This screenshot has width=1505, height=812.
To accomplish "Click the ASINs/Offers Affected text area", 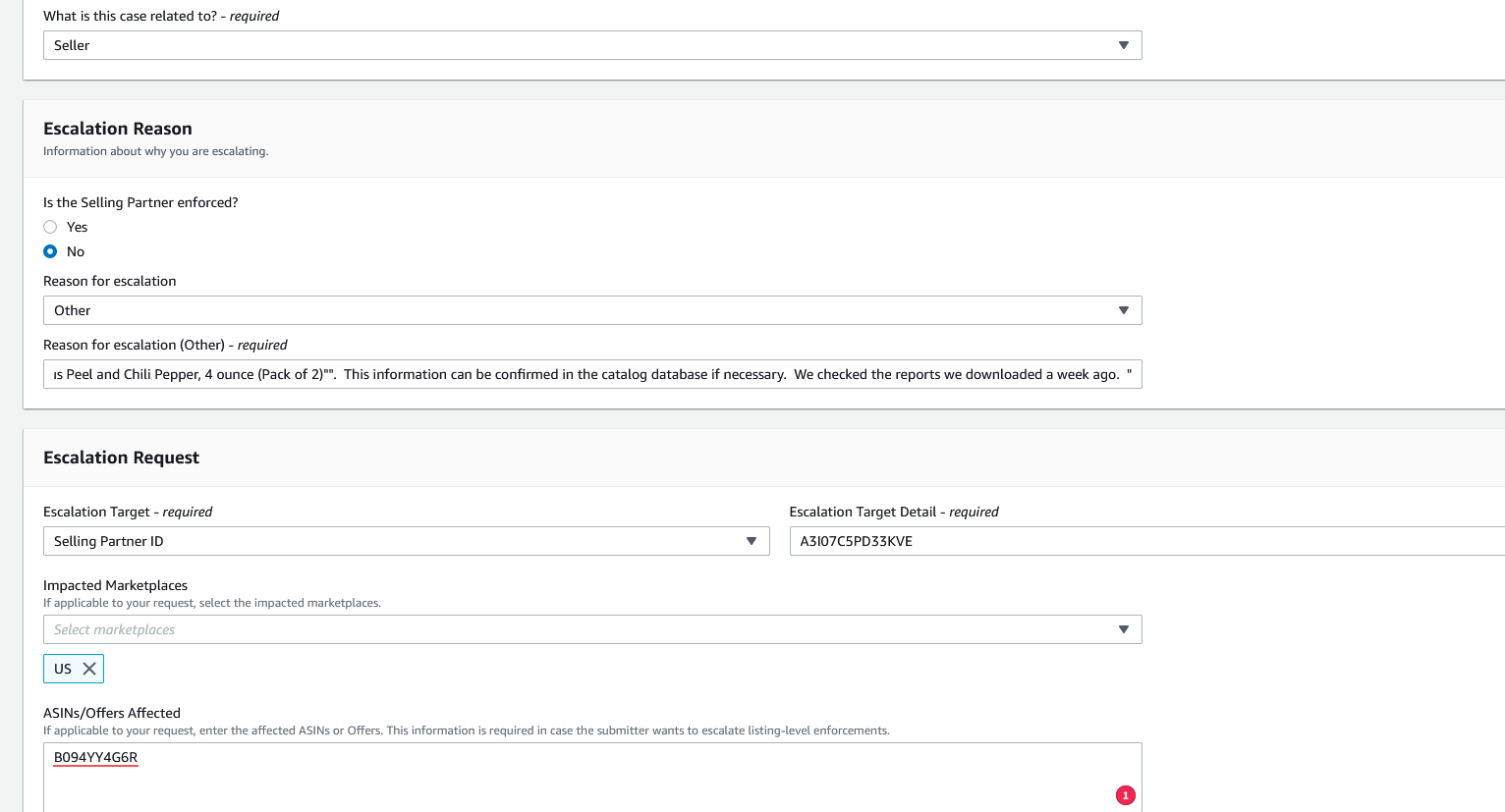I will click(x=592, y=777).
